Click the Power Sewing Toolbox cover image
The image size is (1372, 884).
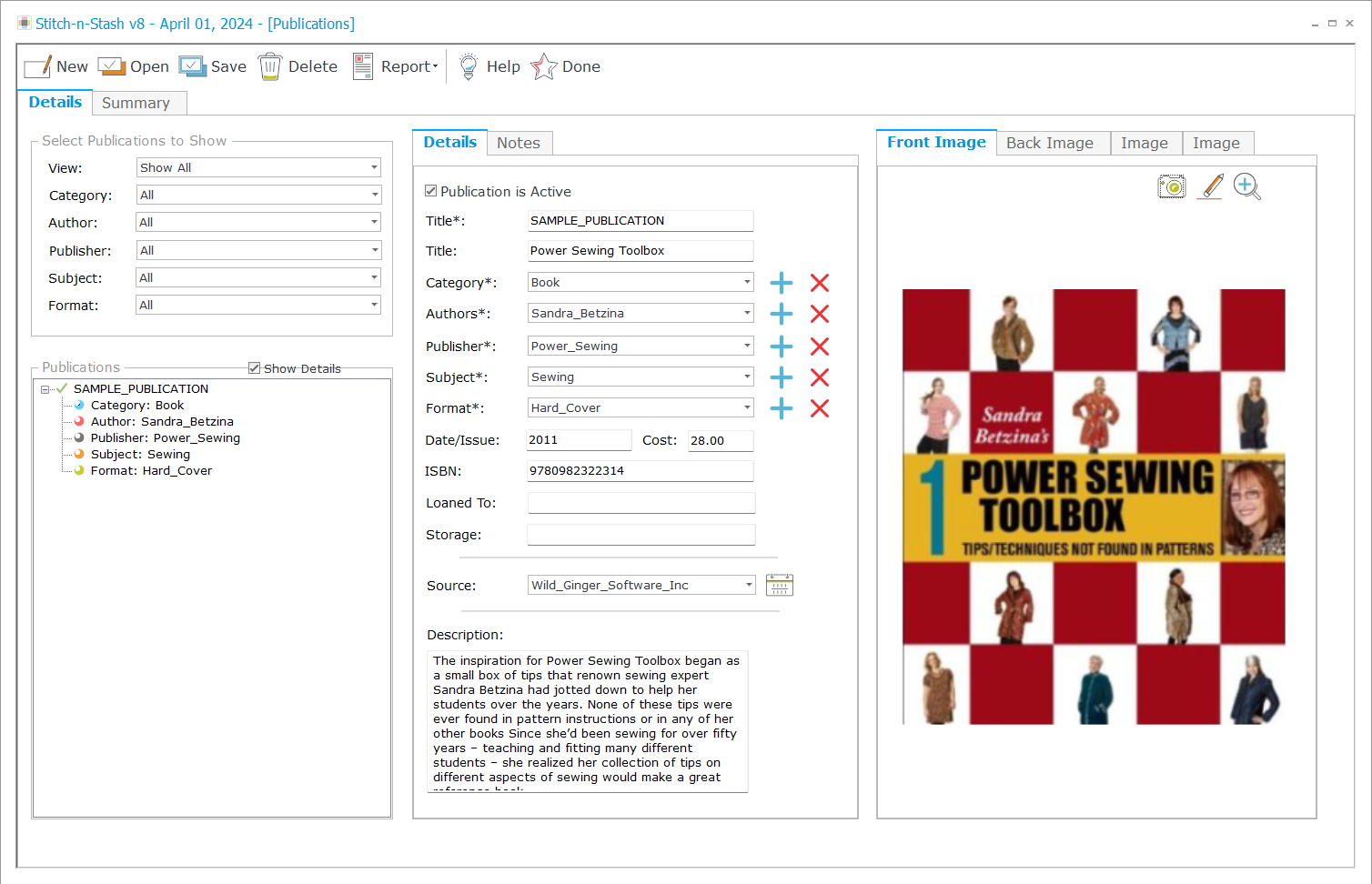point(1094,507)
